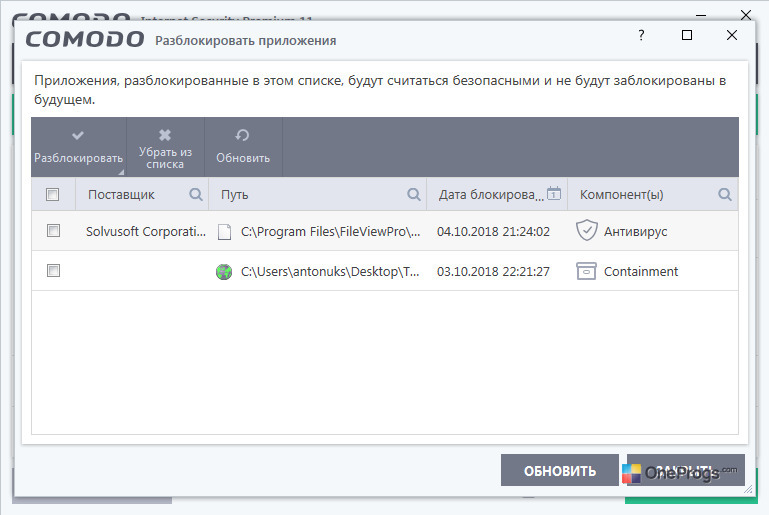
Task: Check the Solvusoft Corporation row checkbox
Action: pyautogui.click(x=53, y=231)
